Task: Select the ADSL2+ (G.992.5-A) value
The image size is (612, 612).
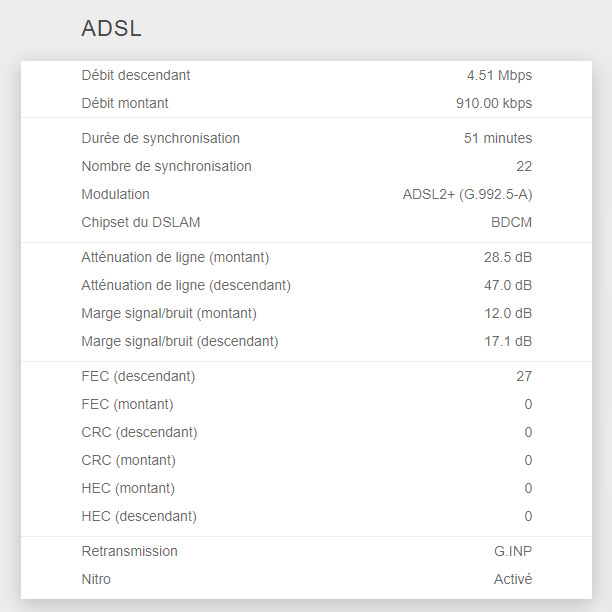Action: (x=467, y=194)
